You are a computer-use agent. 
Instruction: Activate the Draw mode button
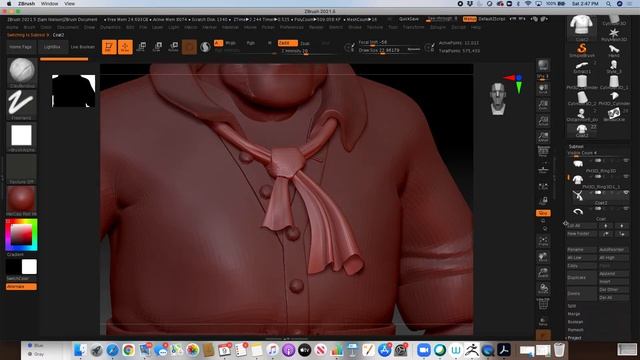[x=125, y=47]
